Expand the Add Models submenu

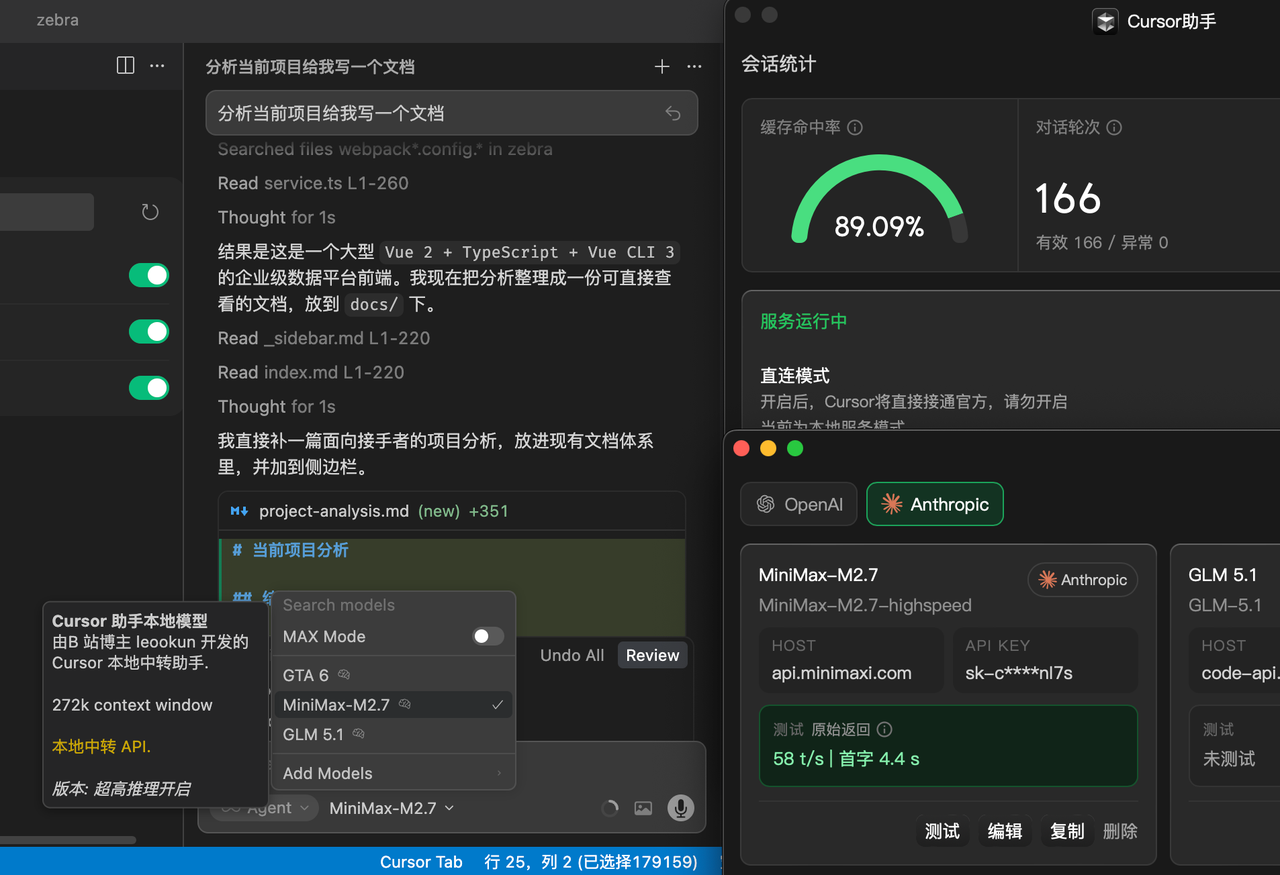tap(393, 773)
